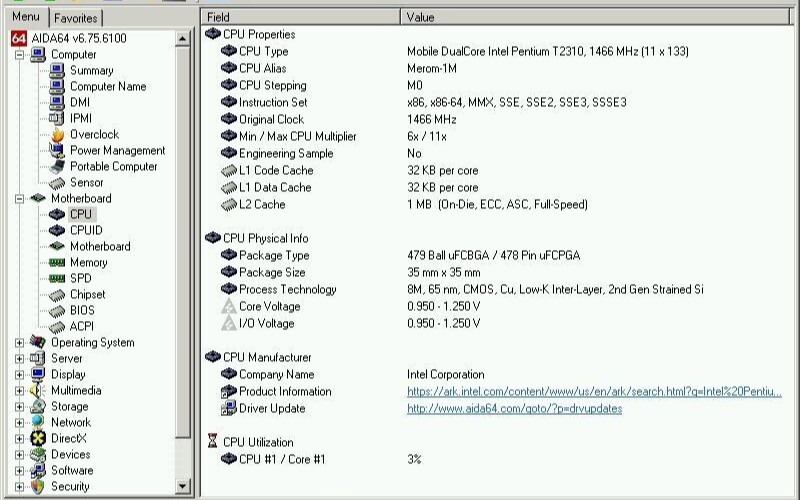Open the Intel ARK product information link
This screenshot has height=500, width=800.
point(594,391)
